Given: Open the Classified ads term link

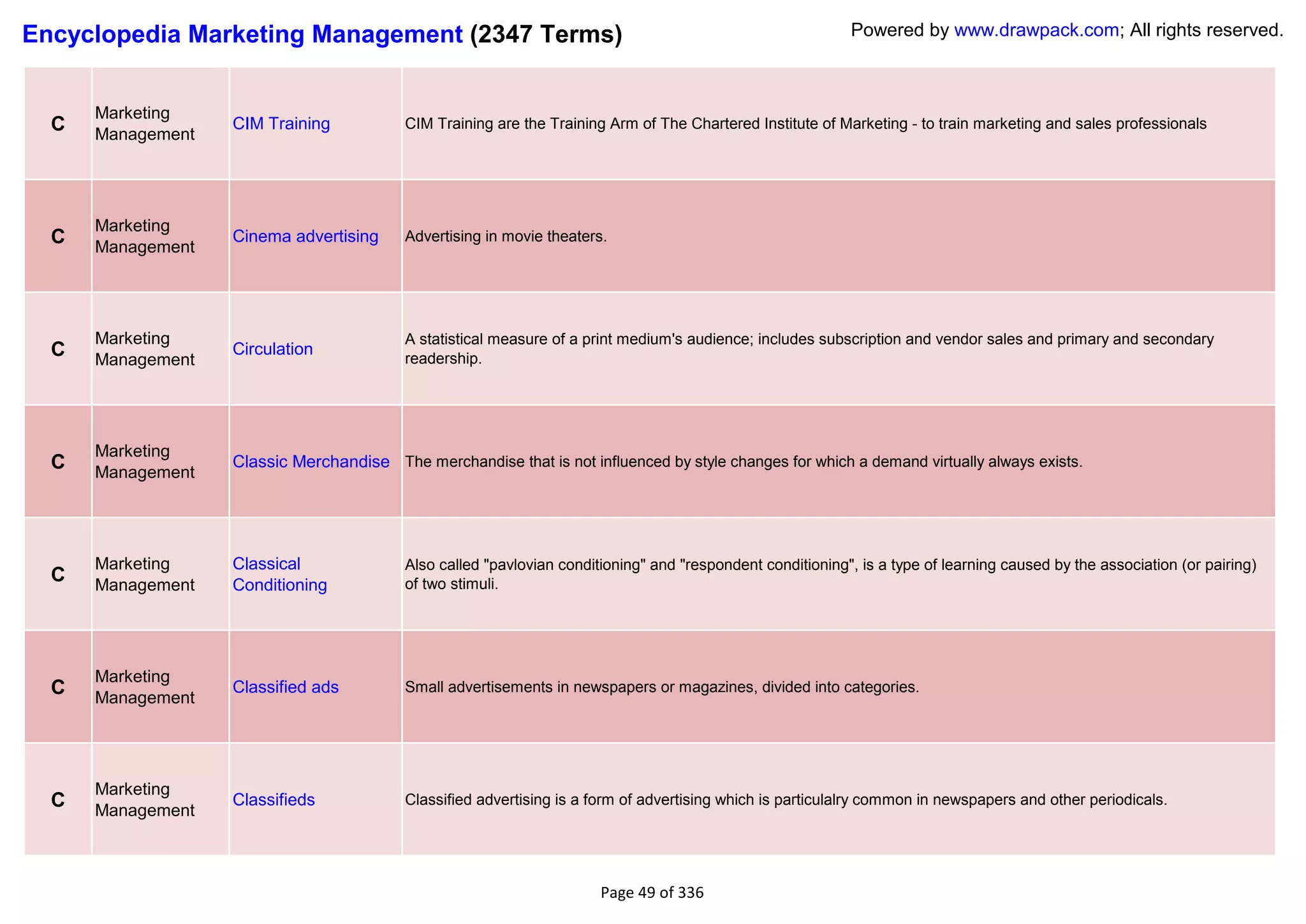Looking at the screenshot, I should click(x=286, y=687).
